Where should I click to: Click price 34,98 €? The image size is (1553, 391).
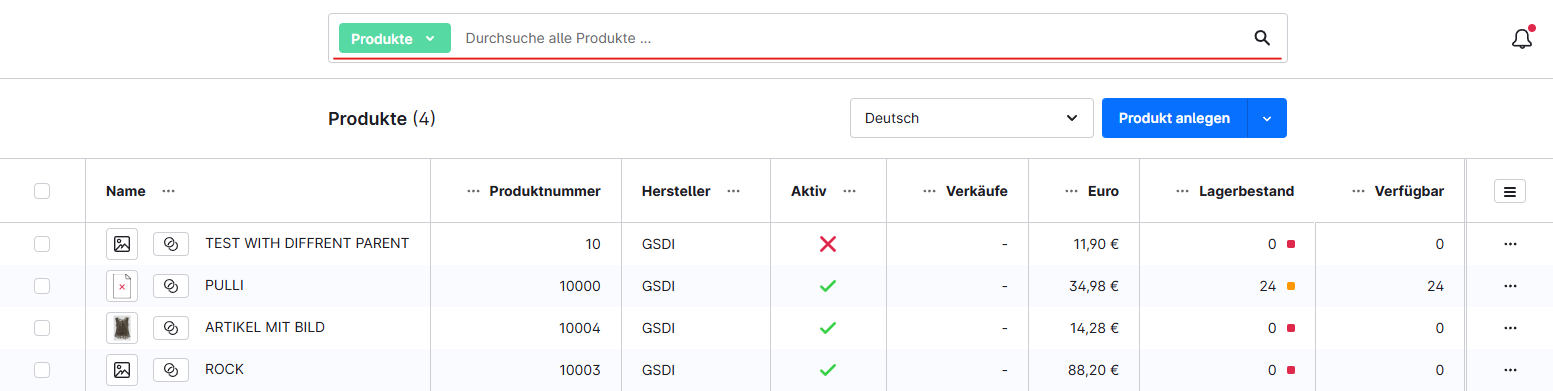pos(1093,286)
